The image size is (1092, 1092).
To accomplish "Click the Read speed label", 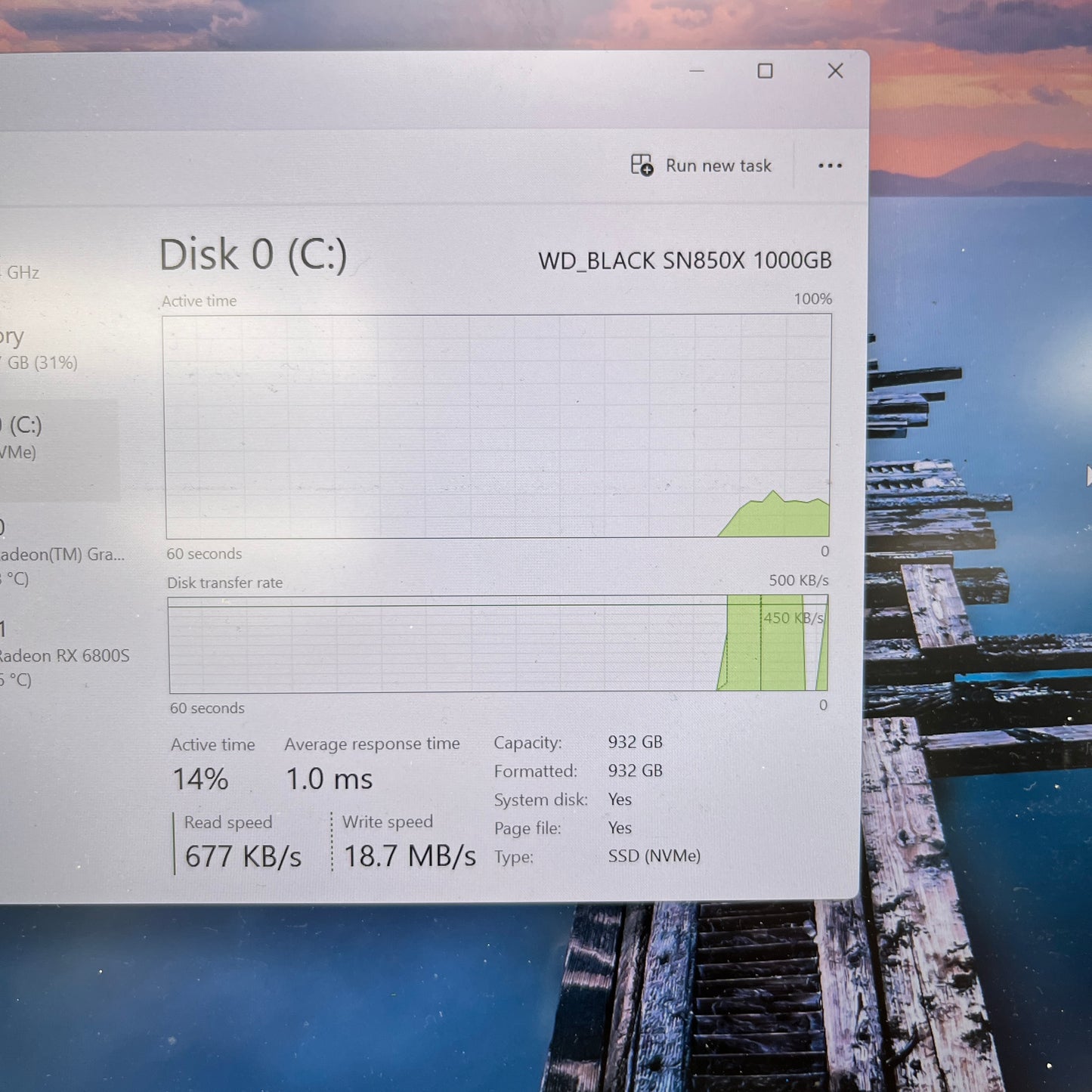I will 228,822.
